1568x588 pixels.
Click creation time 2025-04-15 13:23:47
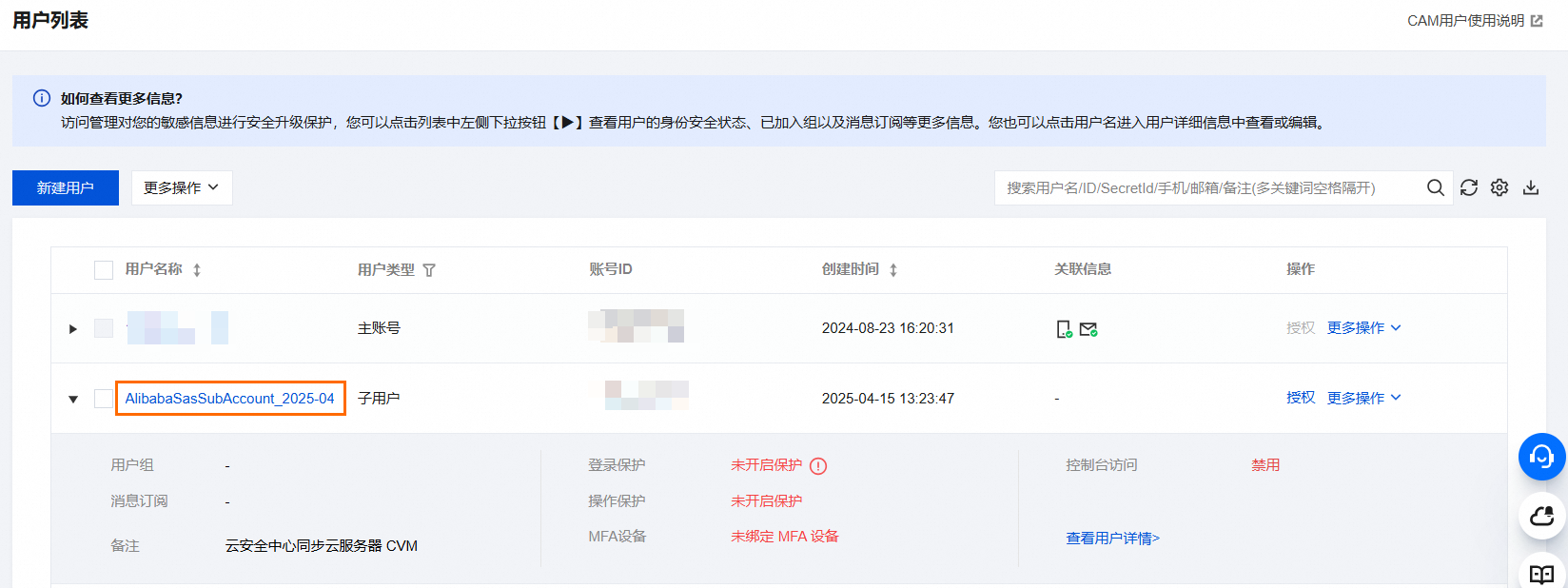[x=888, y=399]
